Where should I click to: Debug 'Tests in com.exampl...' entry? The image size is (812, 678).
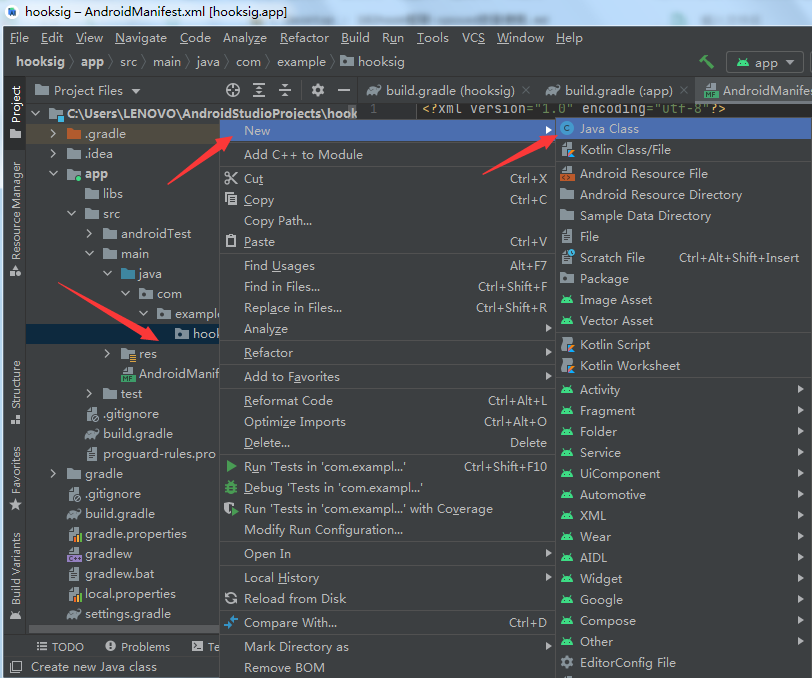pyautogui.click(x=387, y=488)
